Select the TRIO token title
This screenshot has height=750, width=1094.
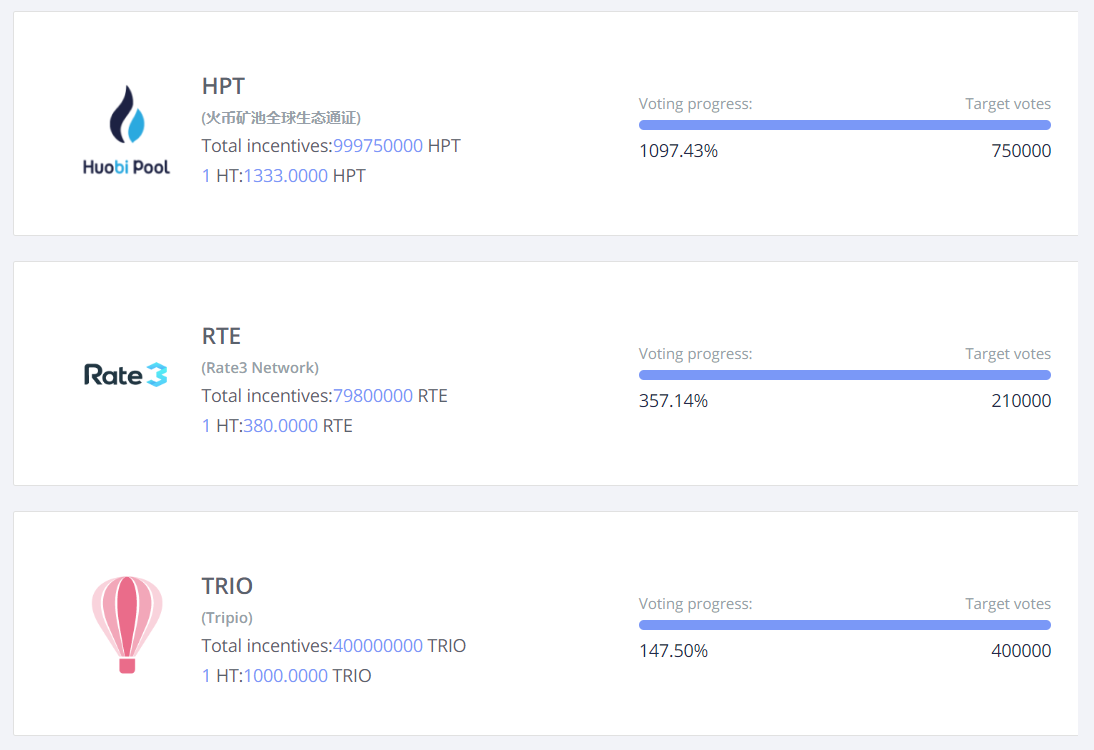click(x=227, y=586)
